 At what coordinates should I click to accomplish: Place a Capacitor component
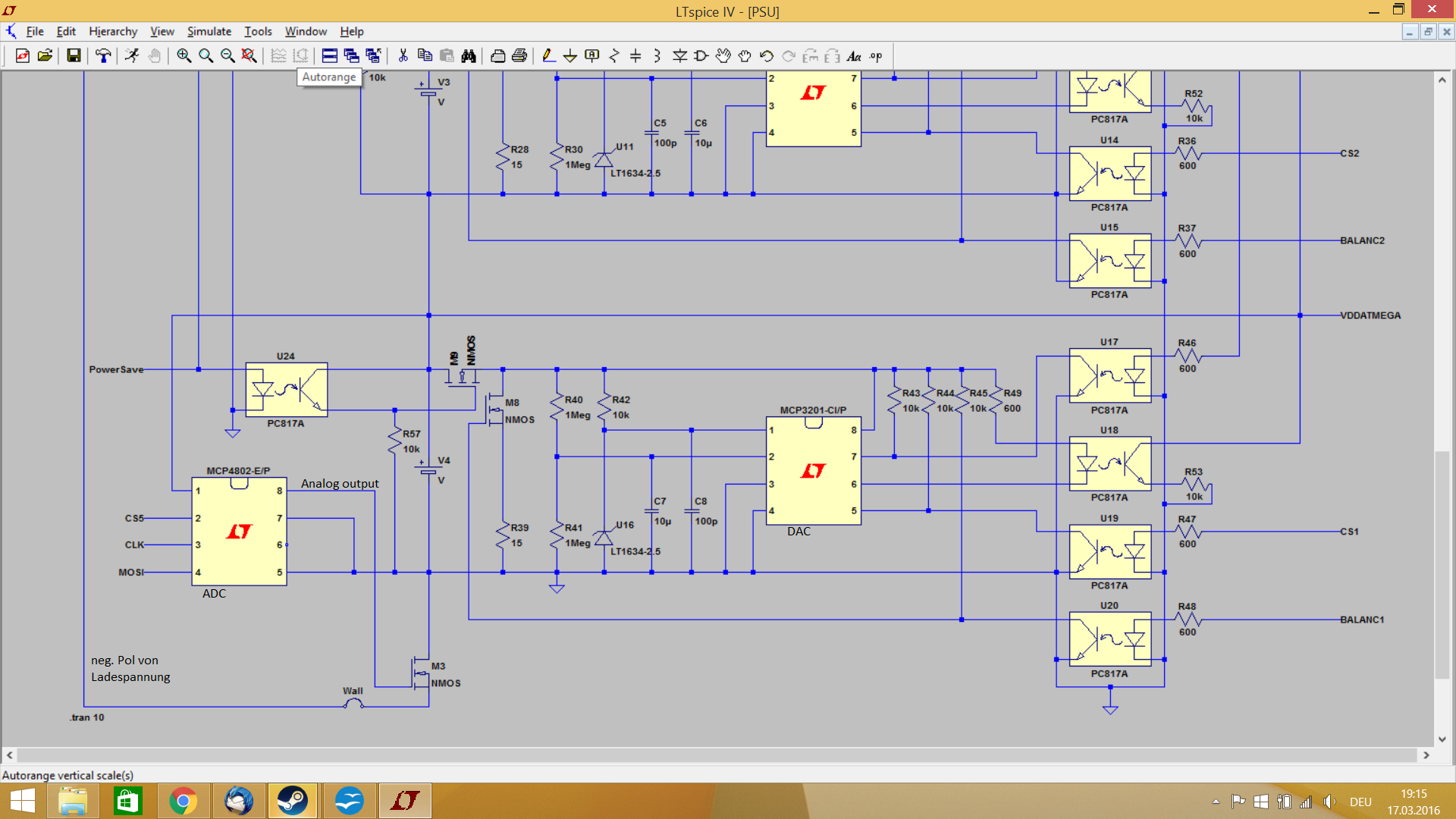tap(635, 55)
